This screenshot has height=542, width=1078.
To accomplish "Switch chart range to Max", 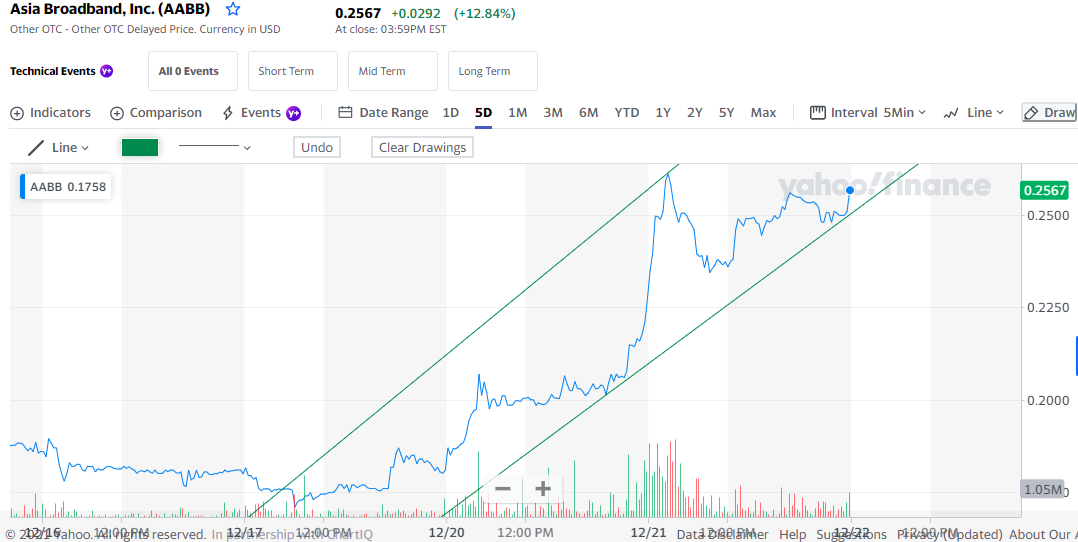I will pos(763,113).
